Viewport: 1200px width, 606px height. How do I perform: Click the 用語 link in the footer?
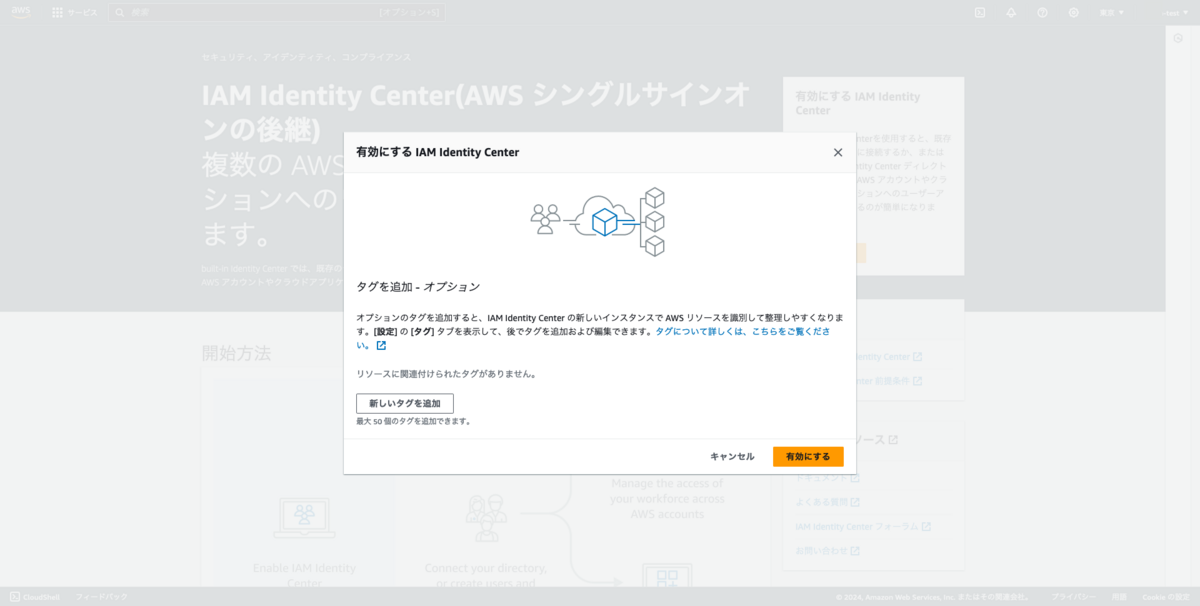click(x=1119, y=597)
